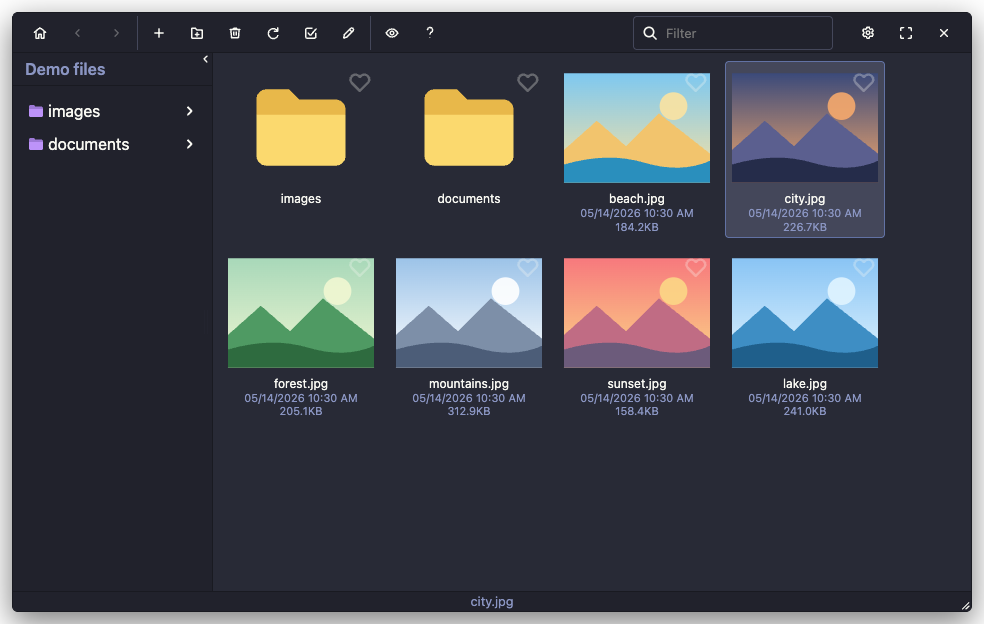
Task: Click the back navigation arrow
Action: [78, 33]
